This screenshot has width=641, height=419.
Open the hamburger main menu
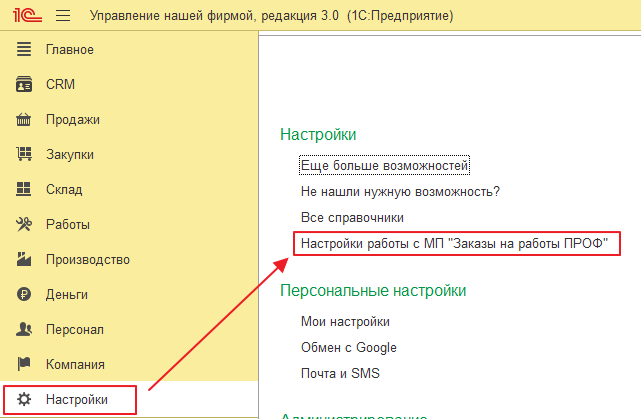click(63, 16)
